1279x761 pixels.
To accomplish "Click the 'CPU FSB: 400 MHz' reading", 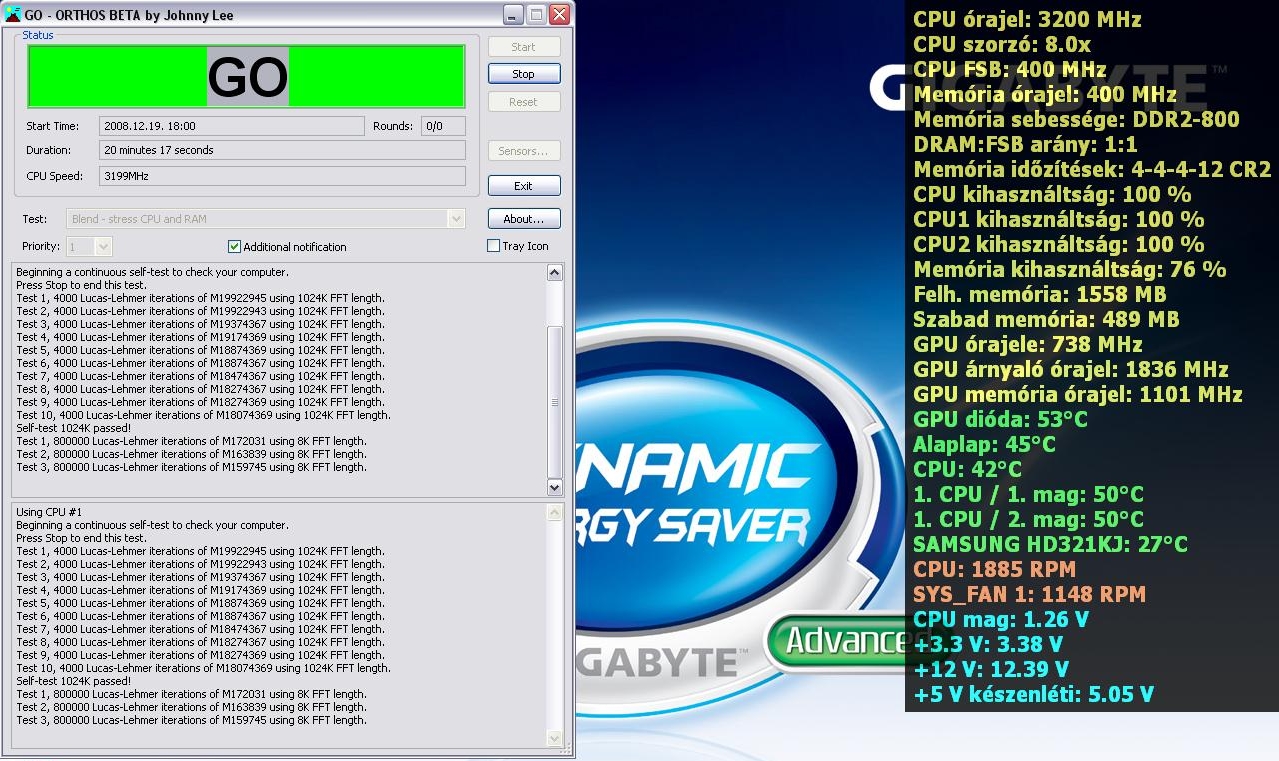I will (x=1010, y=69).
